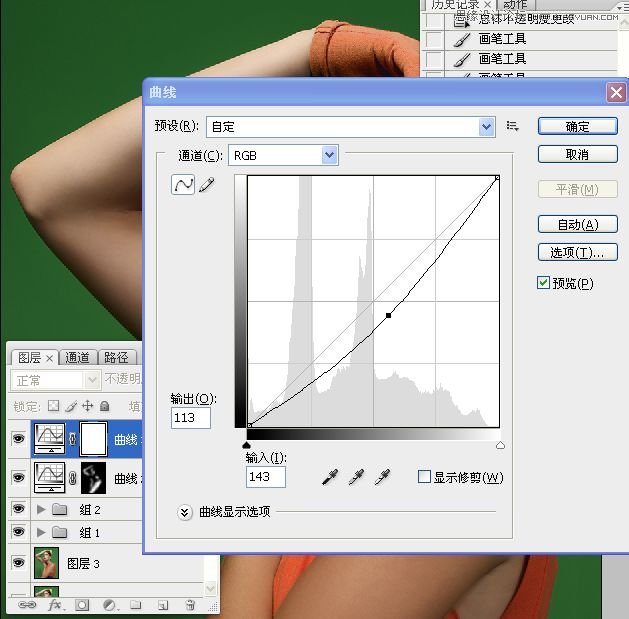
Task: Click the delete layer trash icon
Action: point(190,605)
